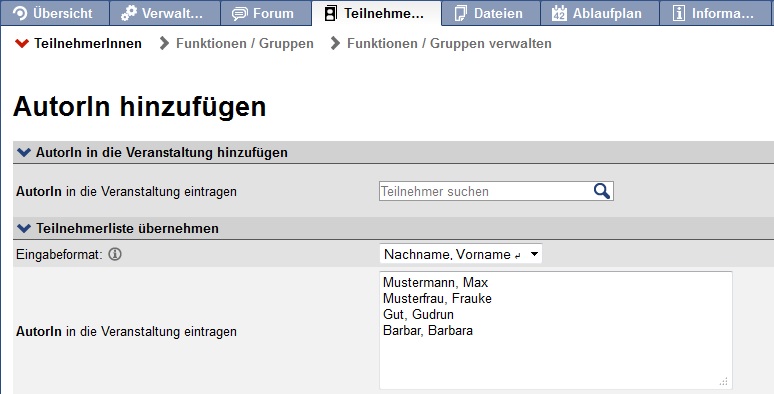Viewport: 774px width, 394px height.
Task: Click the red TeilnehmerInnen arrow
Action: pyautogui.click(x=22, y=43)
